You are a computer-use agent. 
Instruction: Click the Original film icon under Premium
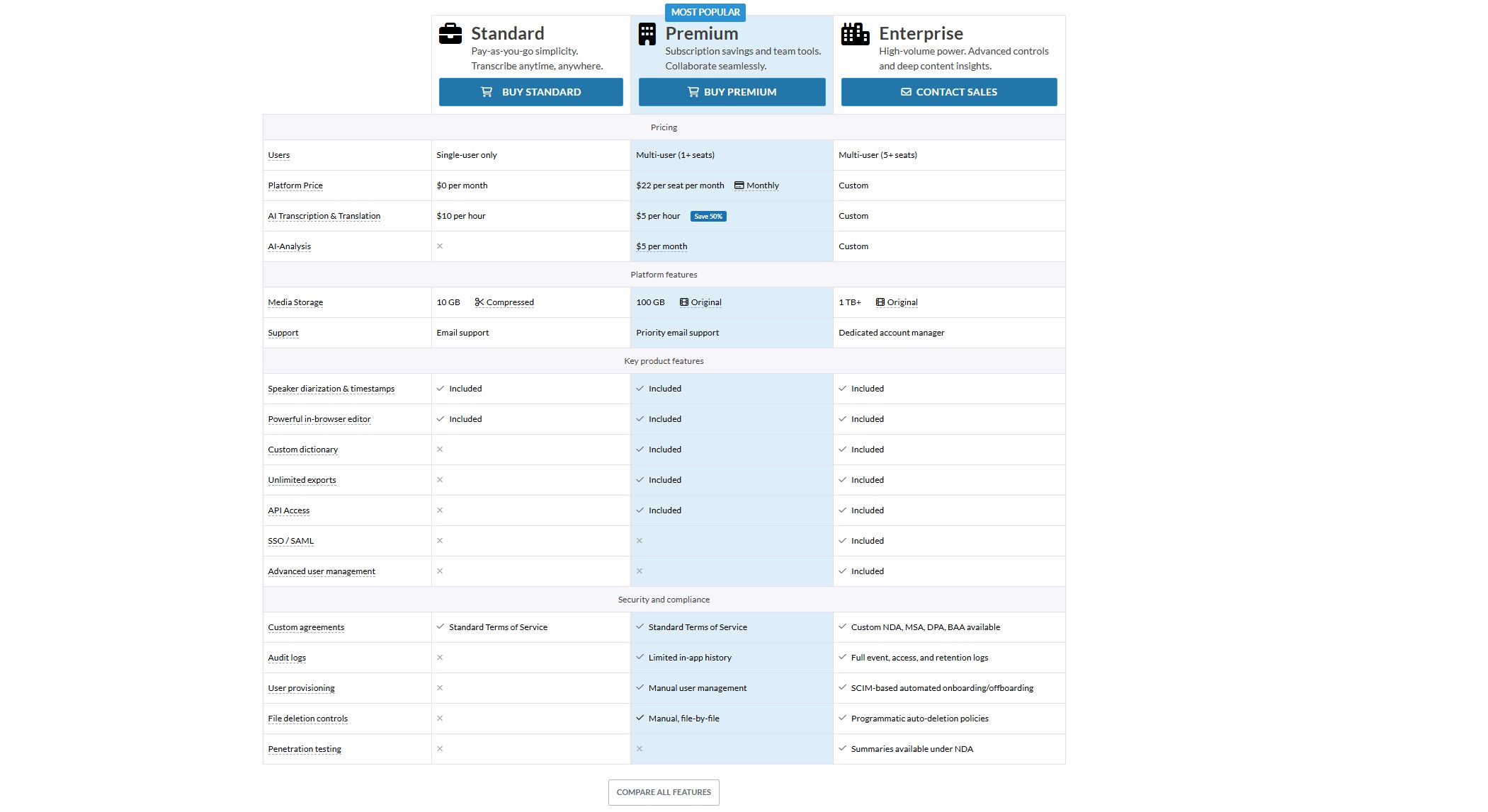point(683,302)
